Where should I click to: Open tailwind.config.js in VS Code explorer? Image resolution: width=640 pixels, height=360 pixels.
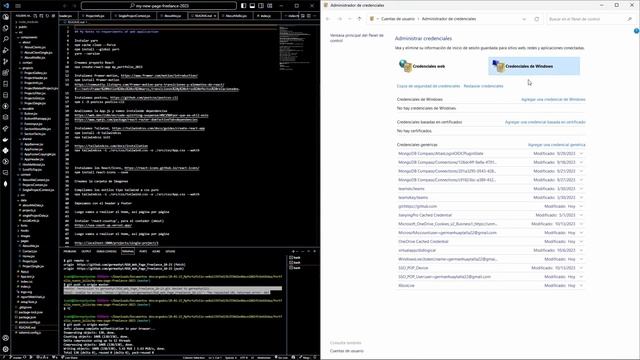(x=30, y=332)
